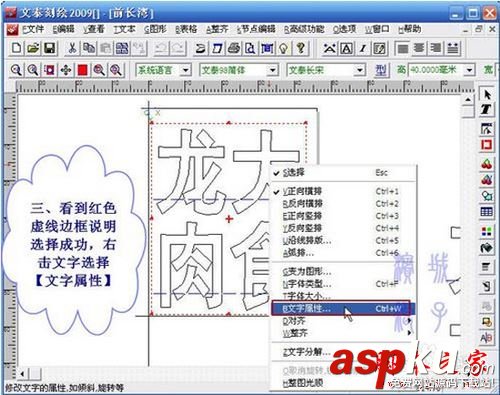Click the vertical scrollbar up arrow

468,100
